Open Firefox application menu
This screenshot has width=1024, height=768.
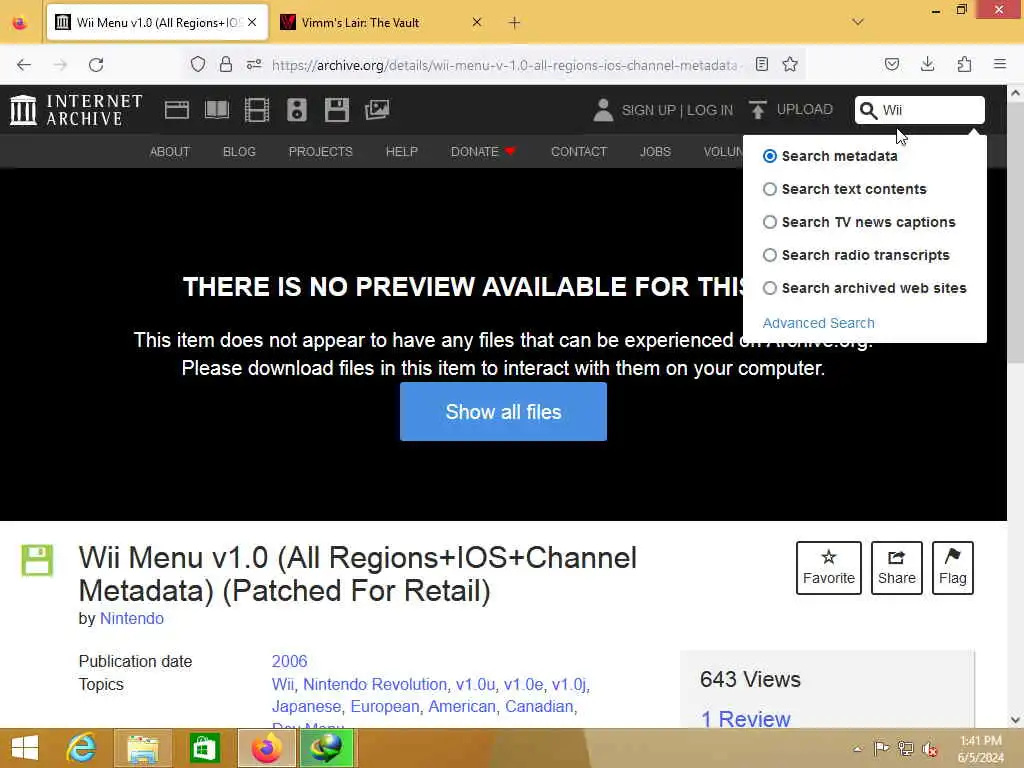tap(1000, 64)
